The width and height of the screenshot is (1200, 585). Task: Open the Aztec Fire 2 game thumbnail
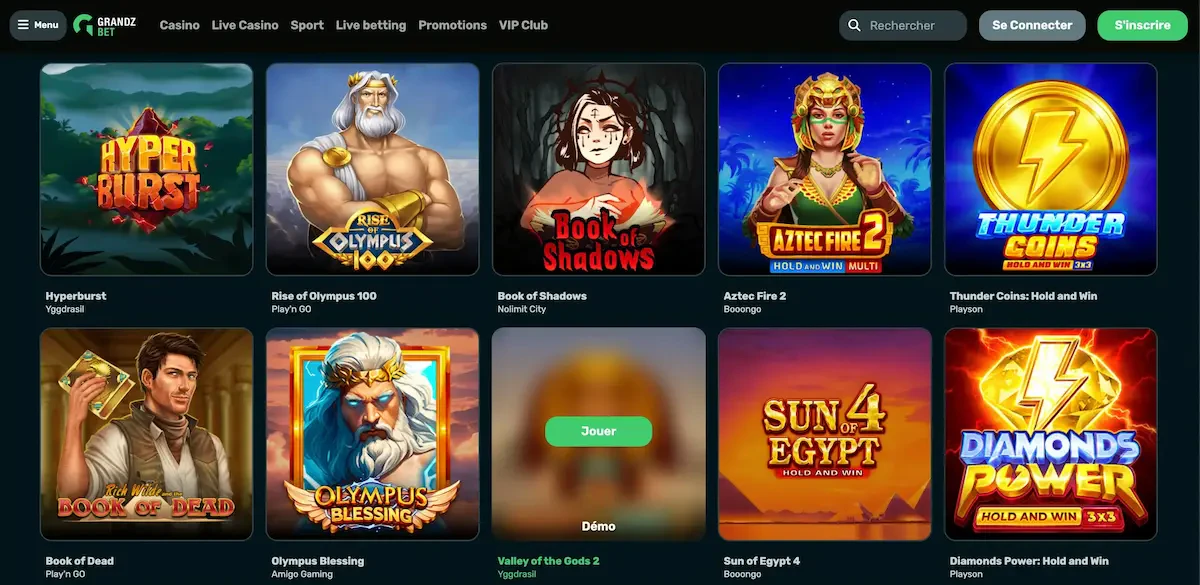pos(825,170)
